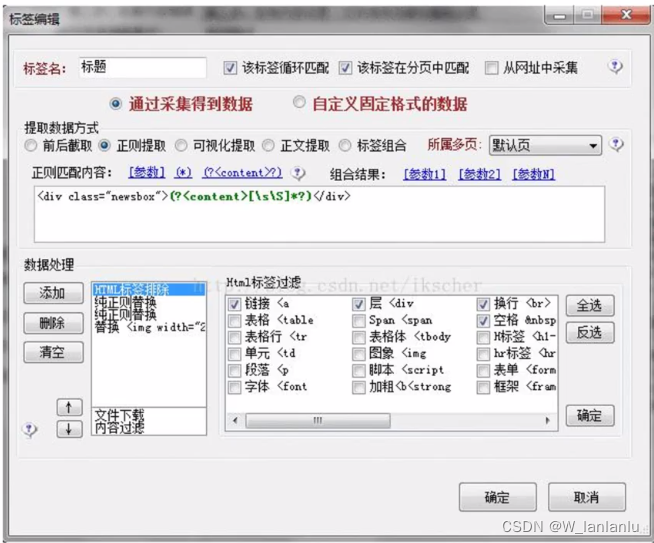The height and width of the screenshot is (543, 654).
Task: Check H标签 <h1- filter checkbox
Action: coord(483,337)
